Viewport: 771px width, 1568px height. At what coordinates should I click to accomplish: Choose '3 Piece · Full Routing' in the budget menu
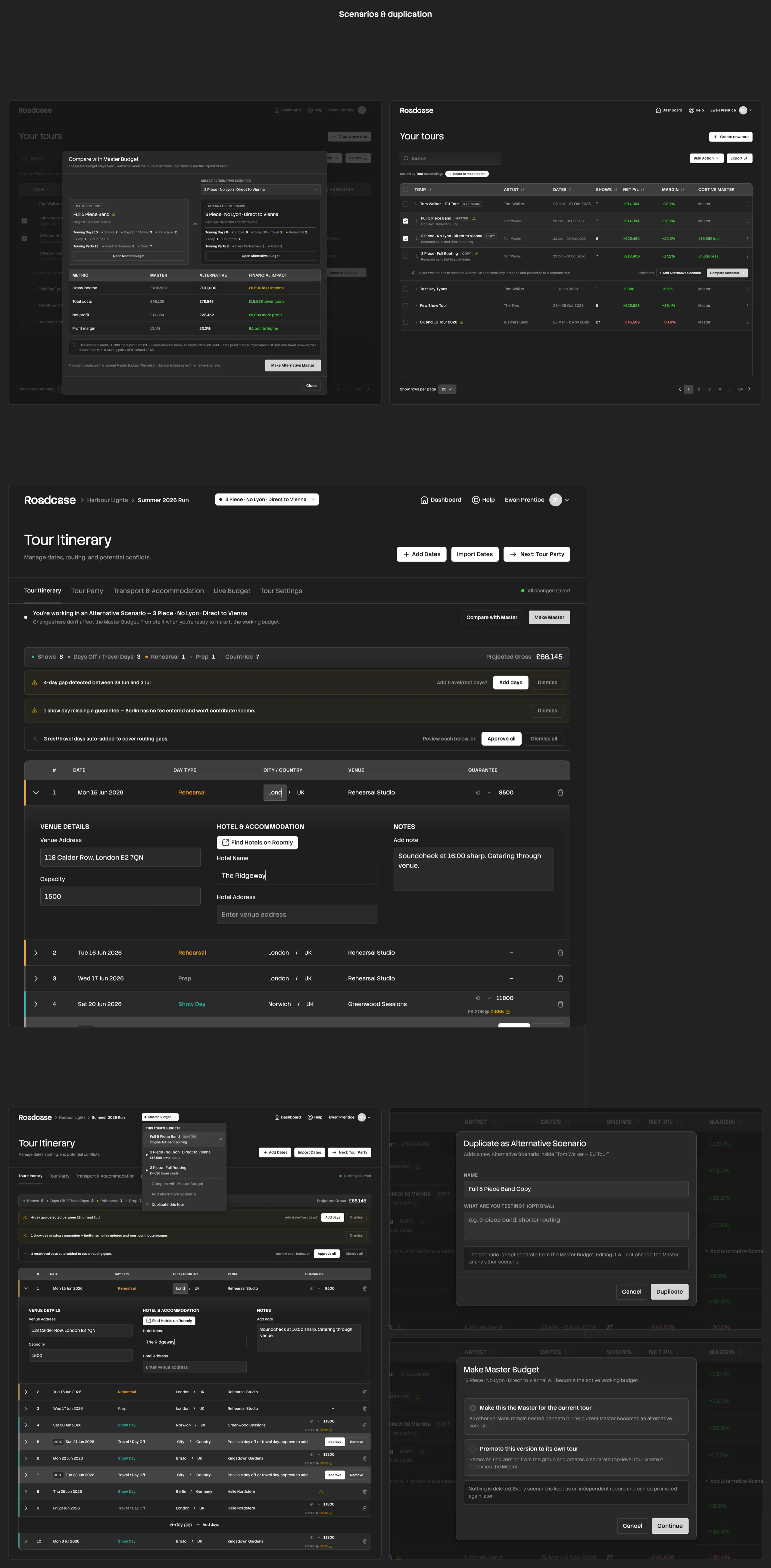[184, 1170]
